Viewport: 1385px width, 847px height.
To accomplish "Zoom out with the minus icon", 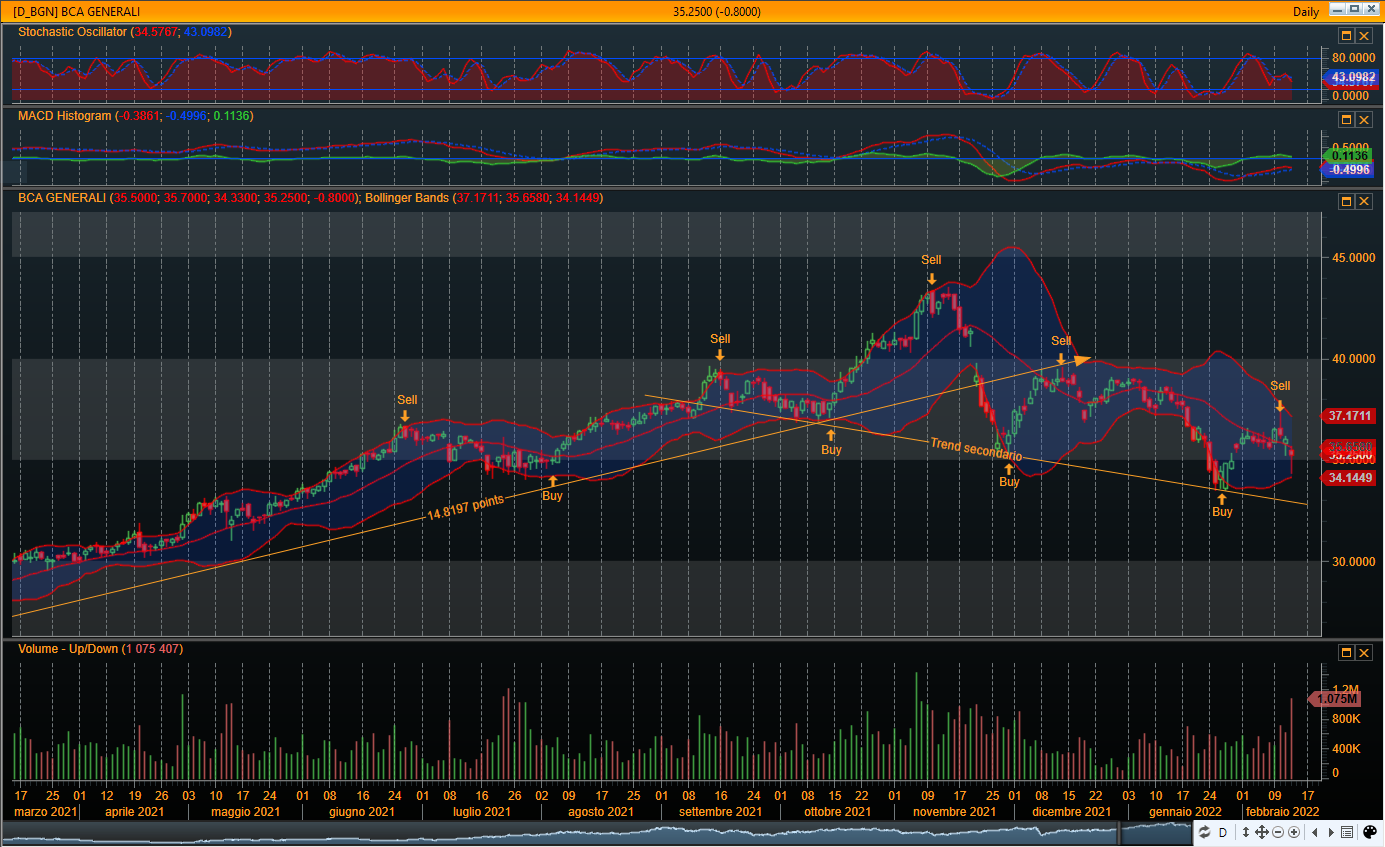I will [x=1278, y=832].
